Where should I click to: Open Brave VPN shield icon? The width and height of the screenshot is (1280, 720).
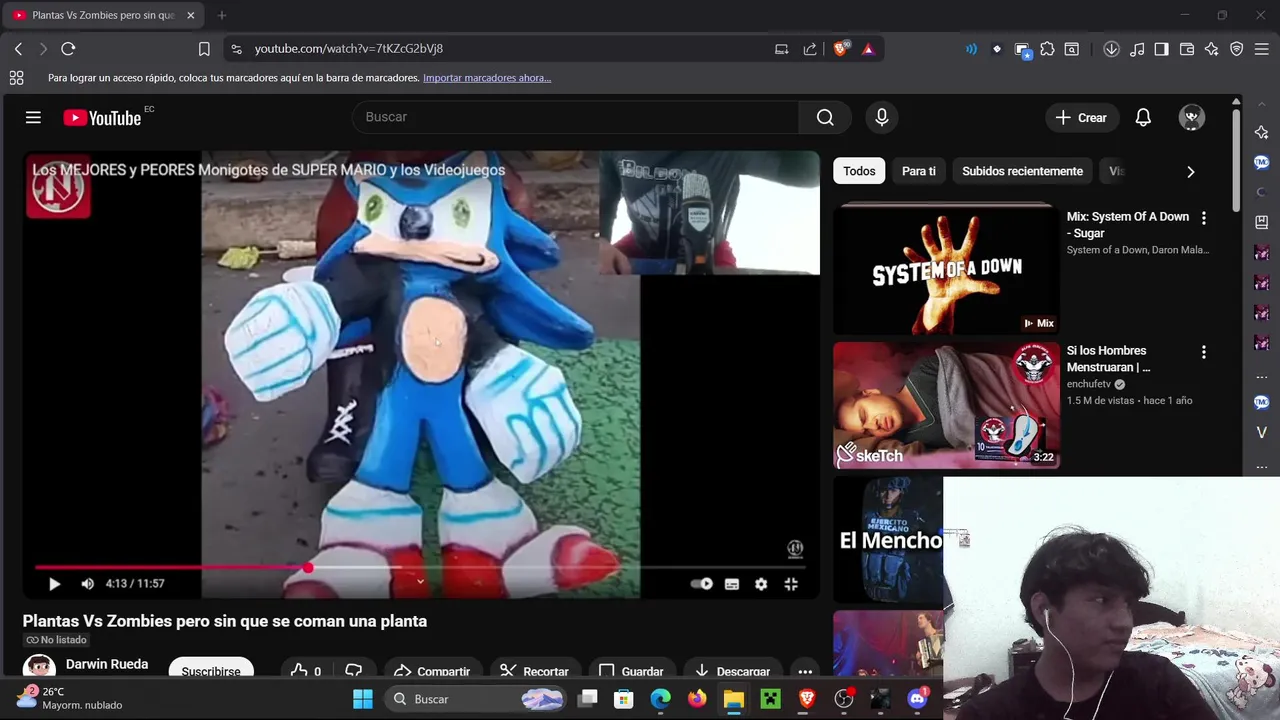pyautogui.click(x=1237, y=49)
